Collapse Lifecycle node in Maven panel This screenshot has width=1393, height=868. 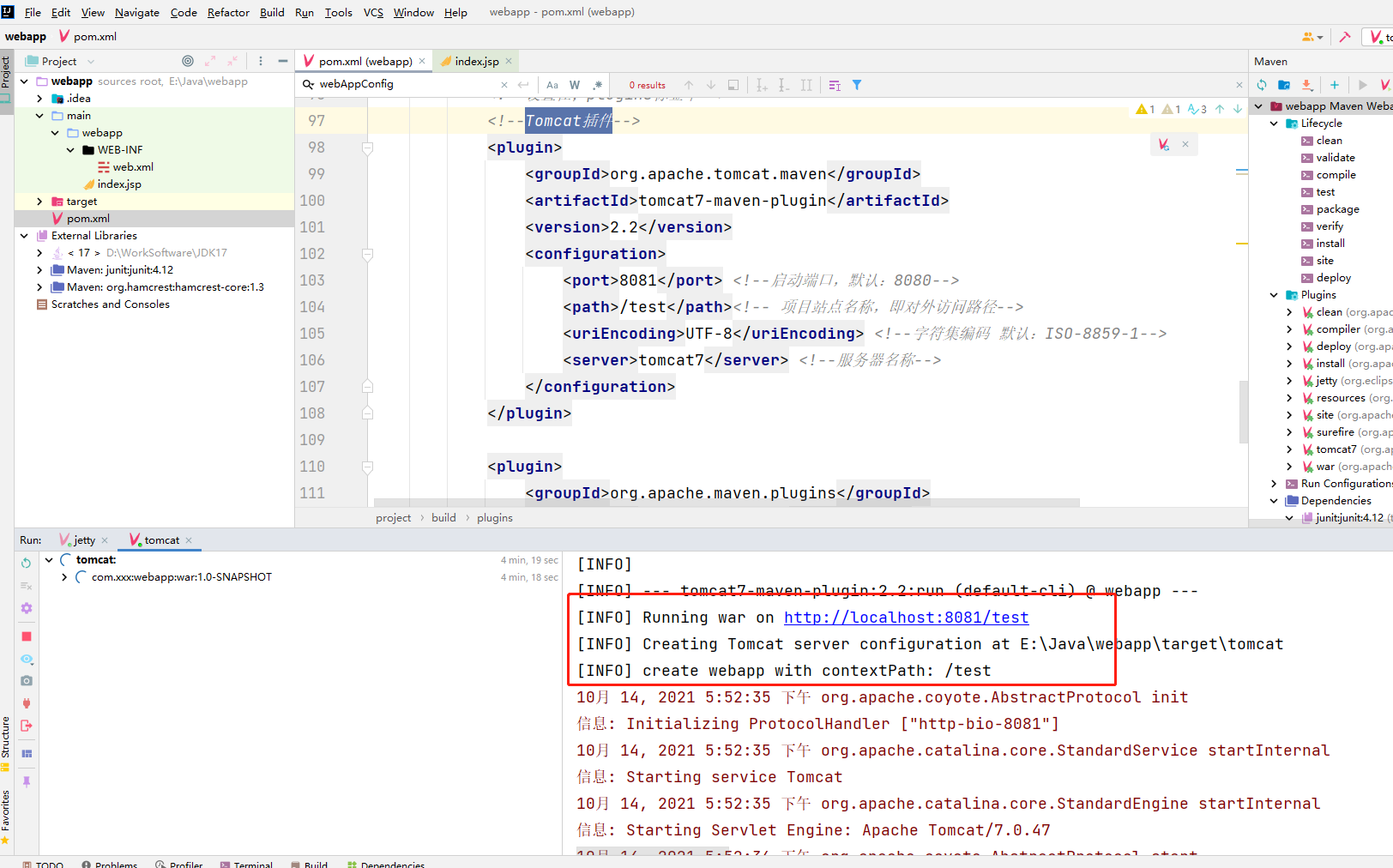1274,124
